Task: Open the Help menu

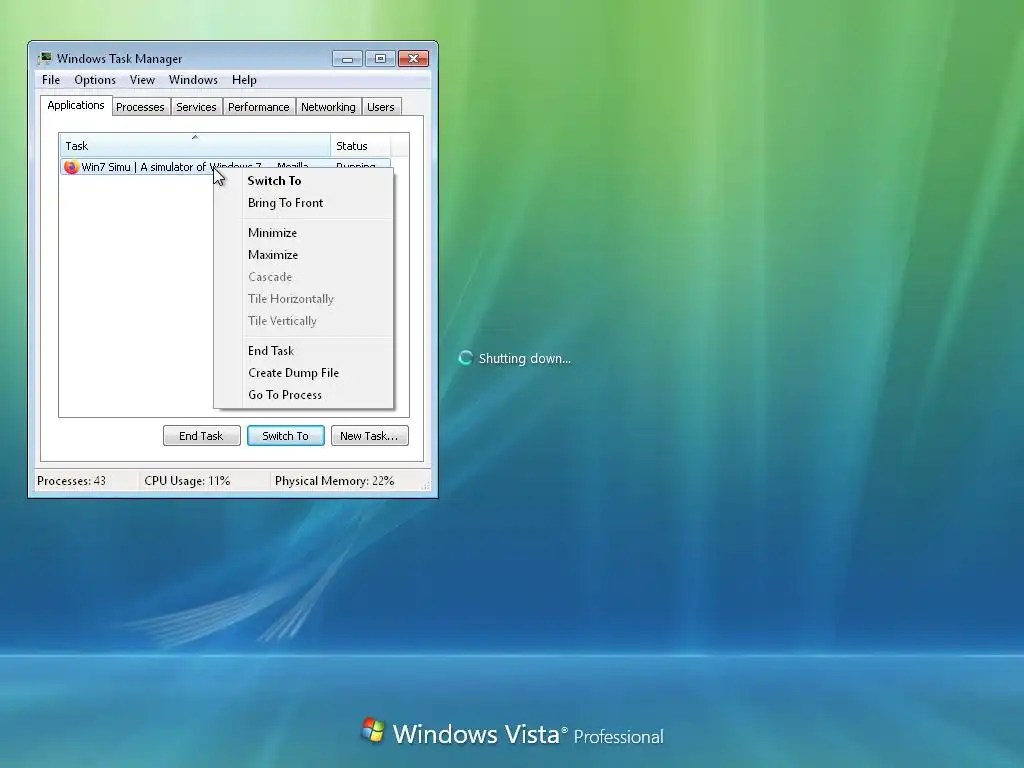Action: tap(244, 80)
